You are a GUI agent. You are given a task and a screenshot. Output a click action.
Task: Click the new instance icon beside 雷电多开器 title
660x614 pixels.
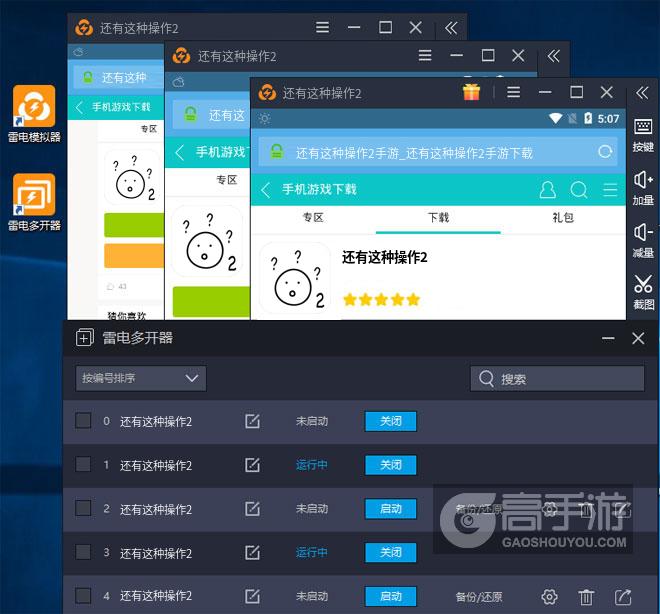click(x=85, y=338)
